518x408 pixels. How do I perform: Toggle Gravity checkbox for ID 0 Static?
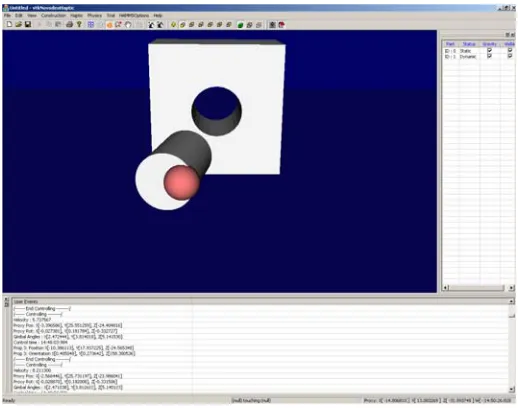point(489,50)
